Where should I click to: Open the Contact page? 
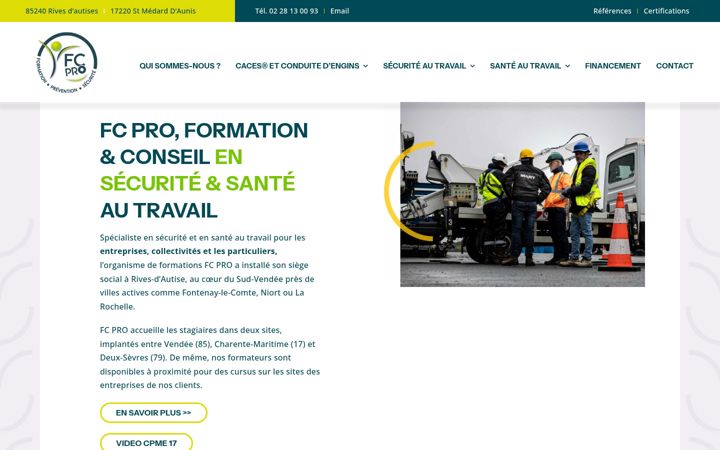(x=675, y=66)
